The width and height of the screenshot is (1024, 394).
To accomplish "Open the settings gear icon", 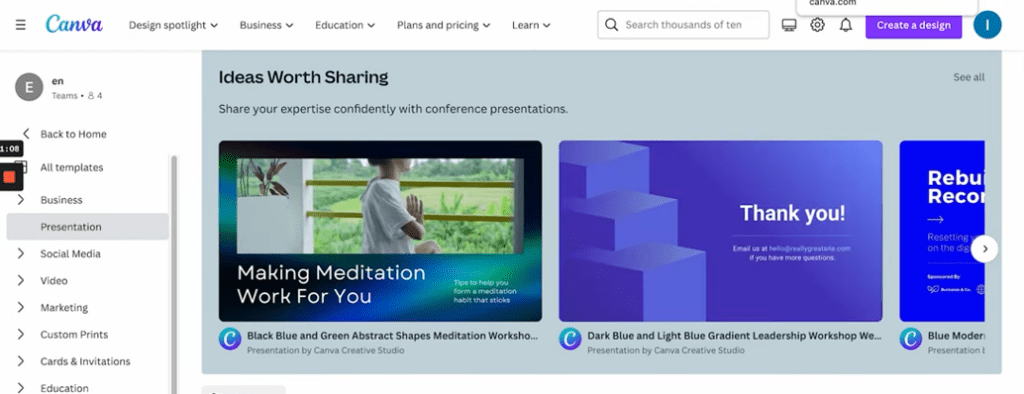I will click(817, 25).
